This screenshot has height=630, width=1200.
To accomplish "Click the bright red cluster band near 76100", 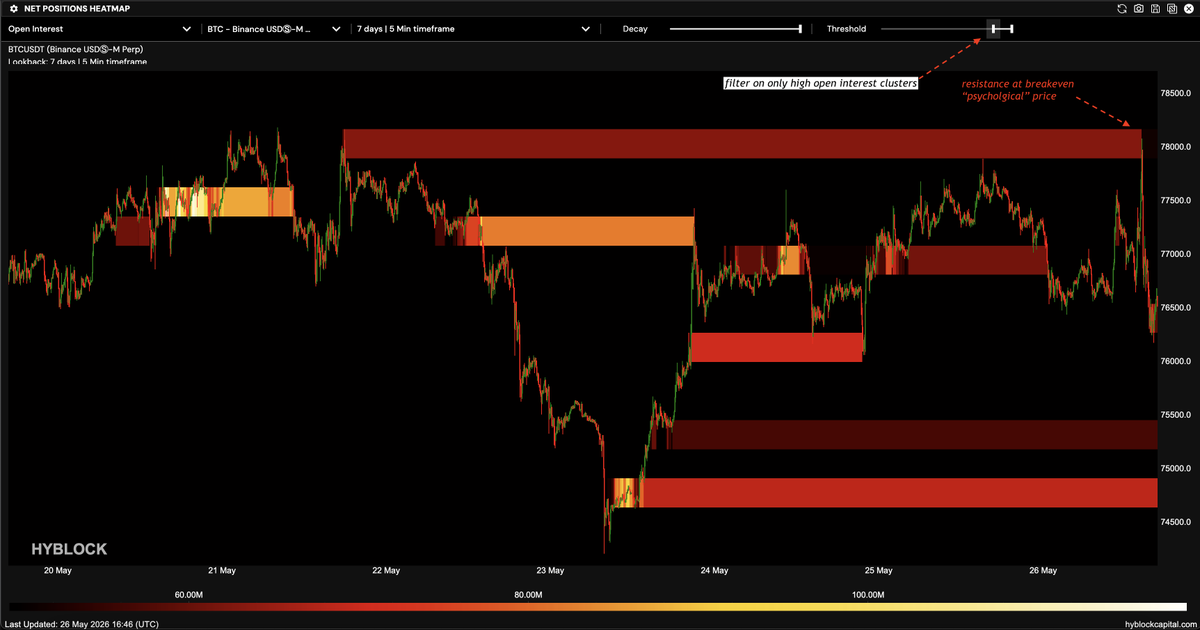I will point(777,347).
